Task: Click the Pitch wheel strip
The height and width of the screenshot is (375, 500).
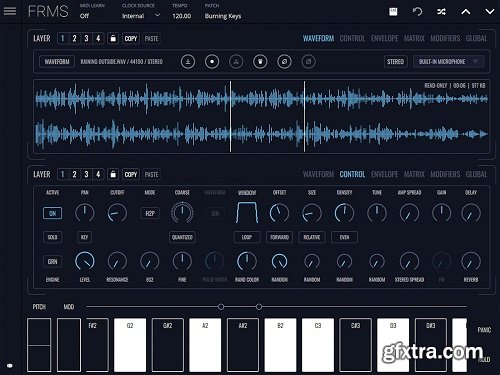Action: coord(39,345)
